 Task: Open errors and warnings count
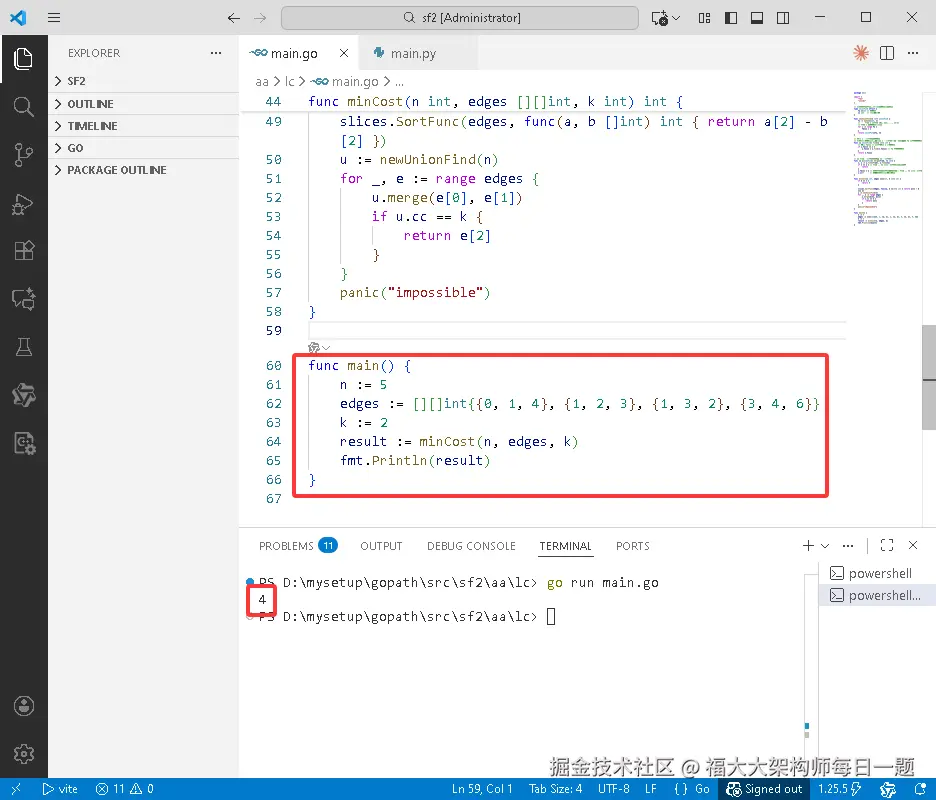(x=124, y=789)
